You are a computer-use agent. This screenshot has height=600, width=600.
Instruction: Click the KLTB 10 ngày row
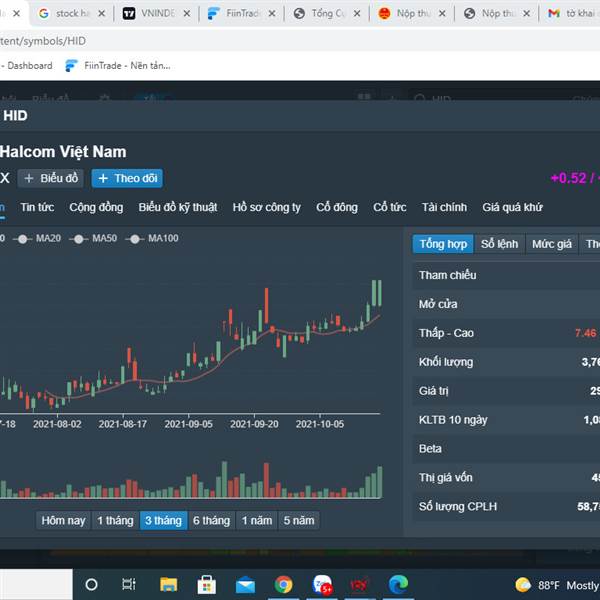pyautogui.click(x=506, y=420)
